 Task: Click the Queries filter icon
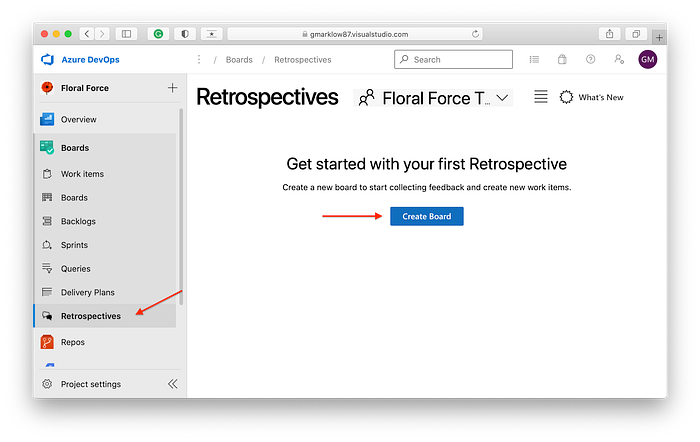pyautogui.click(x=47, y=268)
